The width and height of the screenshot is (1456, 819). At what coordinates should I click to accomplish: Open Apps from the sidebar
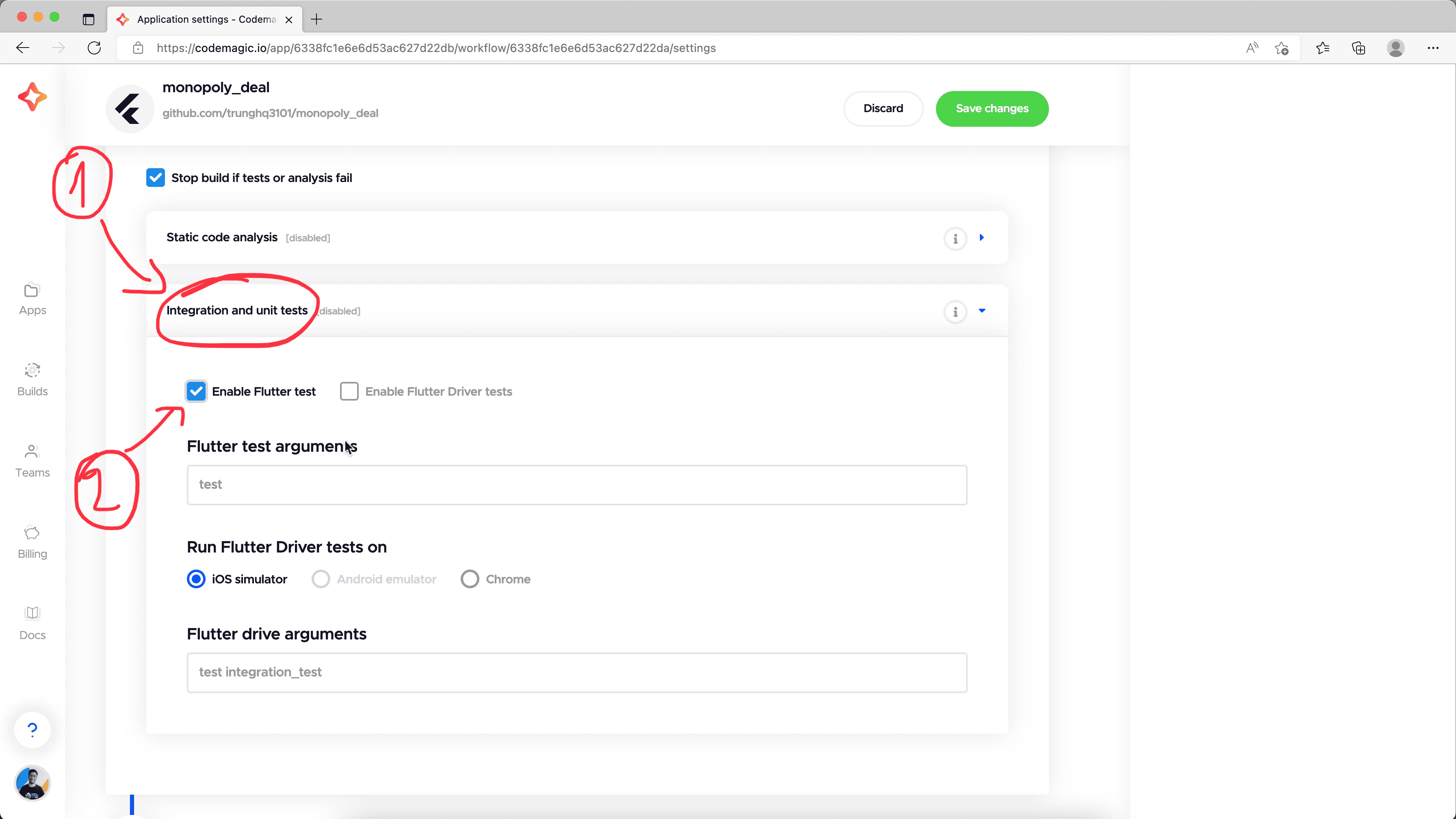coord(32,299)
